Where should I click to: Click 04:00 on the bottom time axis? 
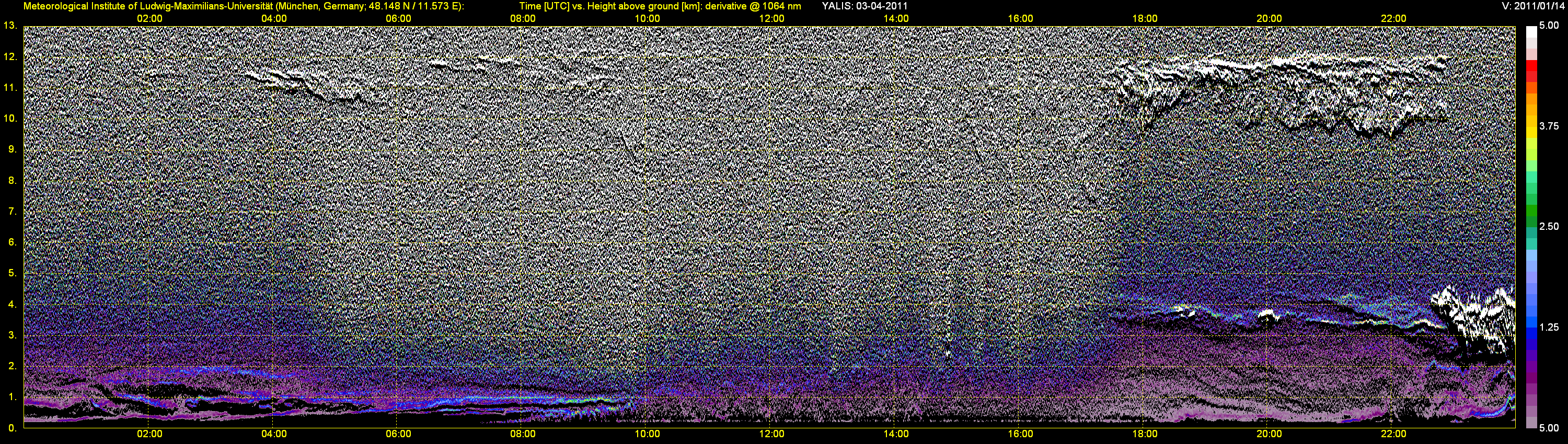click(x=274, y=434)
